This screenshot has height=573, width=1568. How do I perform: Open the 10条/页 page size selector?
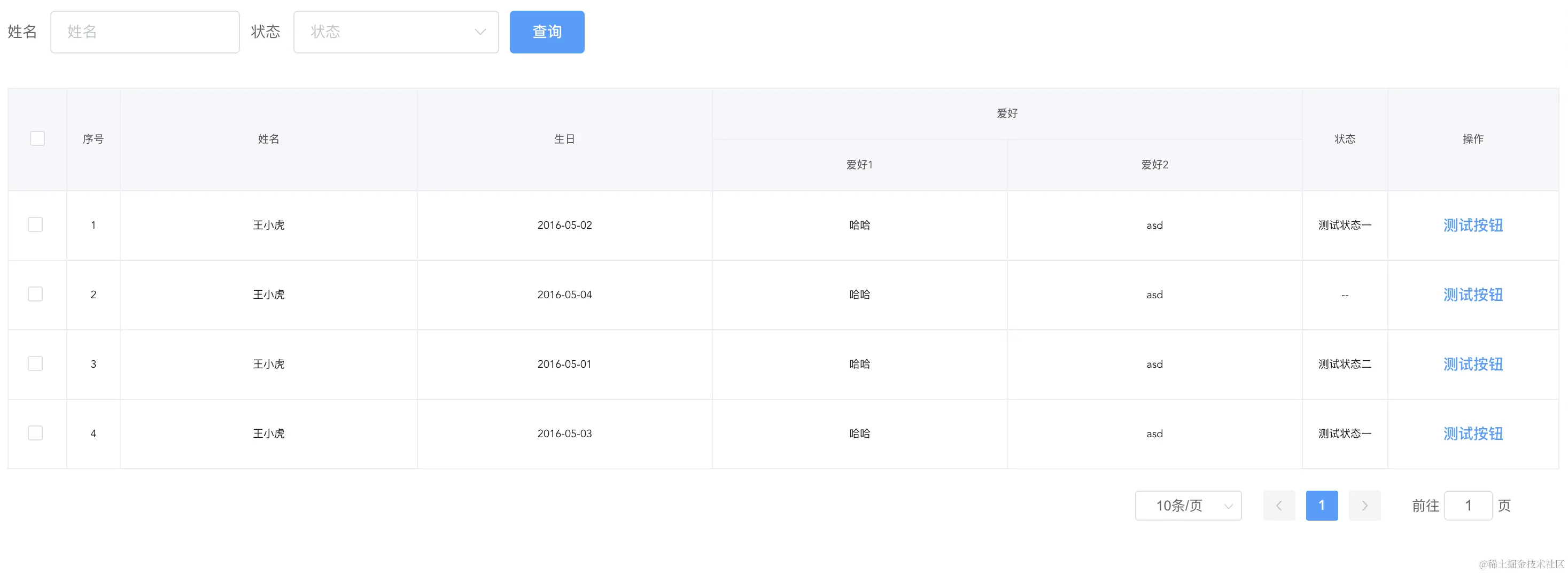tap(1187, 506)
